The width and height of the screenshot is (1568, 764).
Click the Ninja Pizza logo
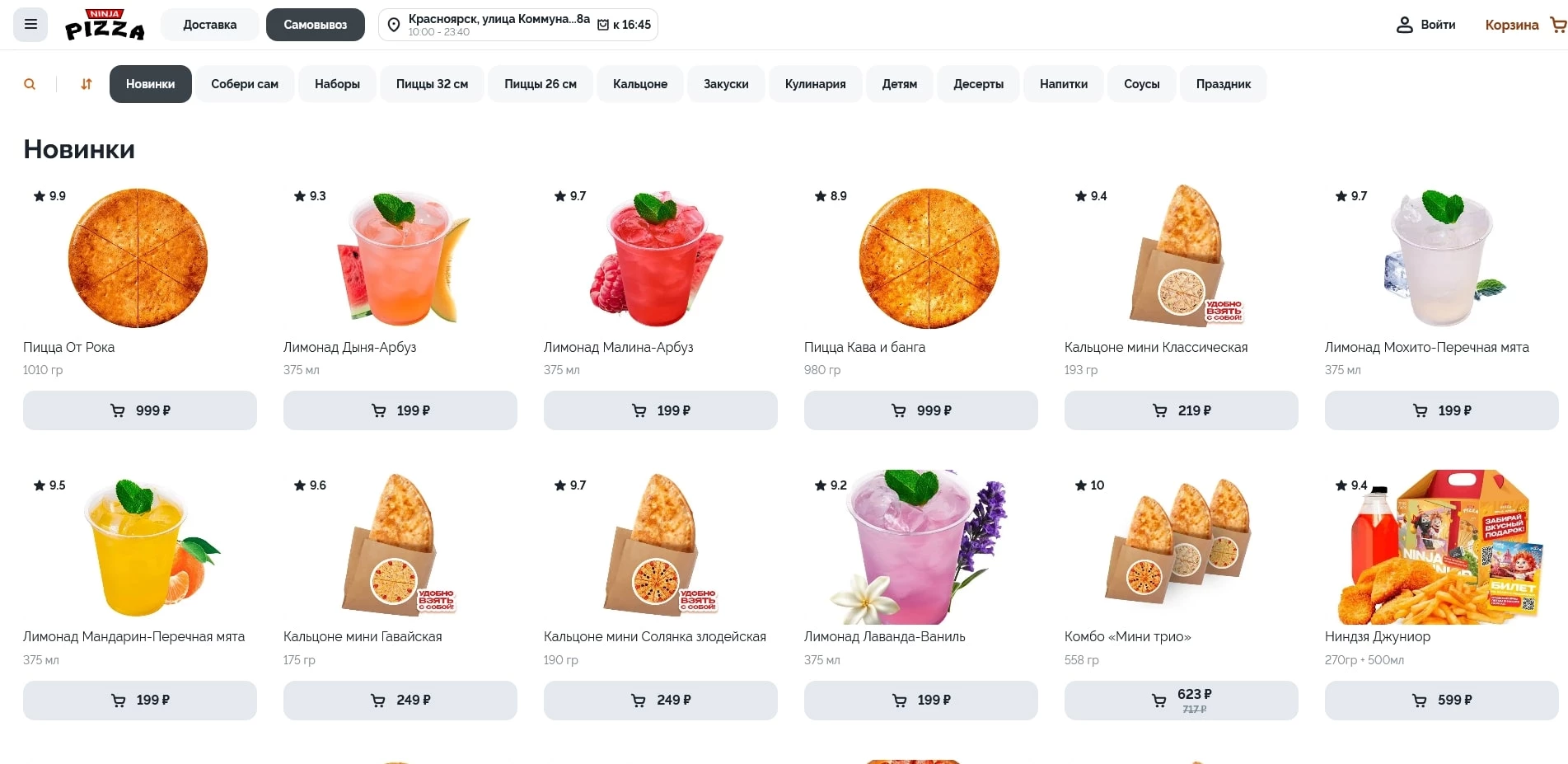tap(105, 25)
